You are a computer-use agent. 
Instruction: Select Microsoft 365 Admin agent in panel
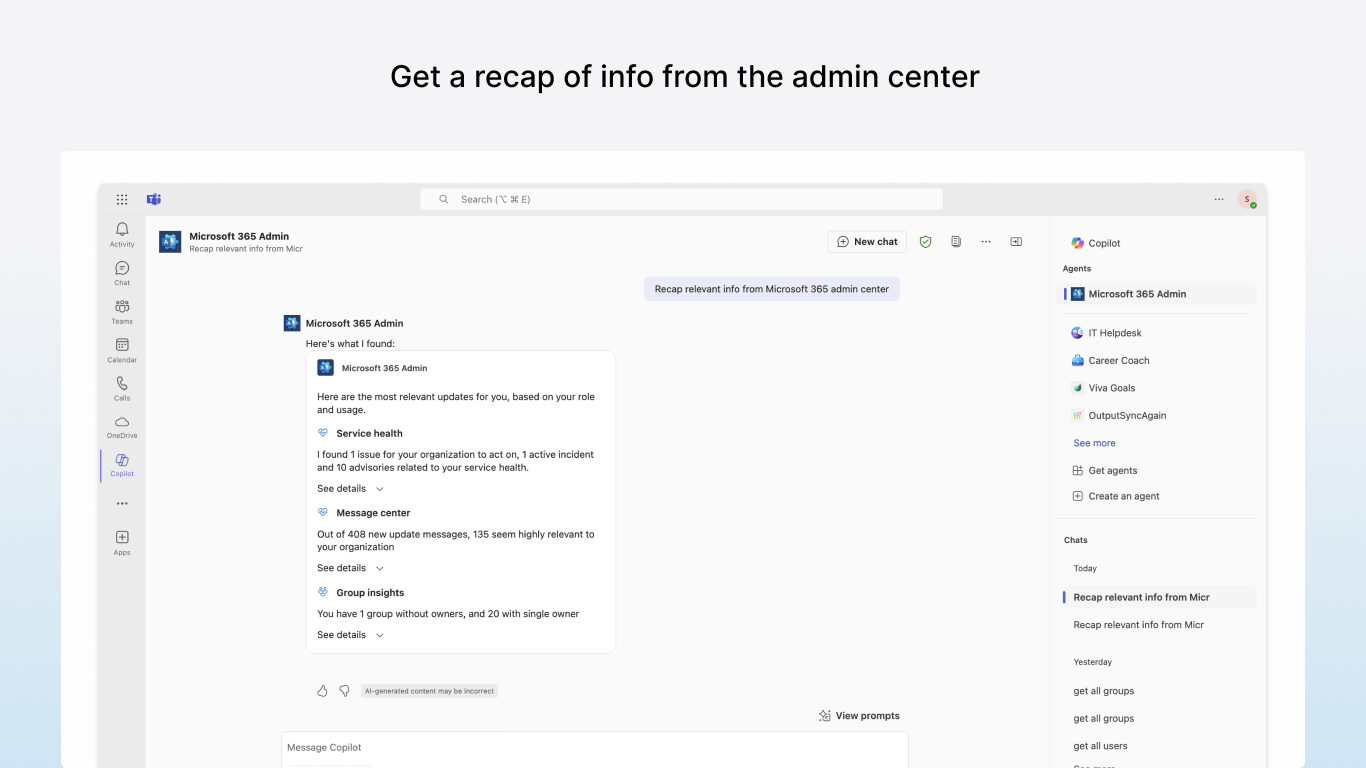(1157, 294)
